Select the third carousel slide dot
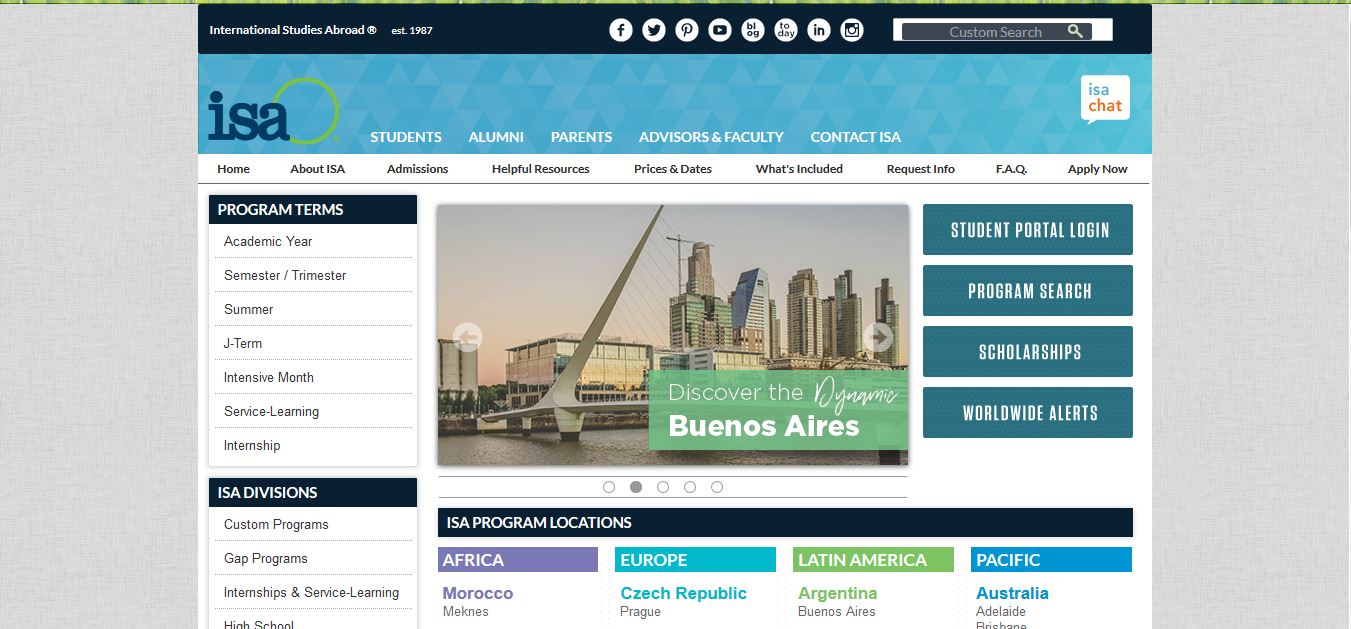The image size is (1351, 629). (x=663, y=487)
